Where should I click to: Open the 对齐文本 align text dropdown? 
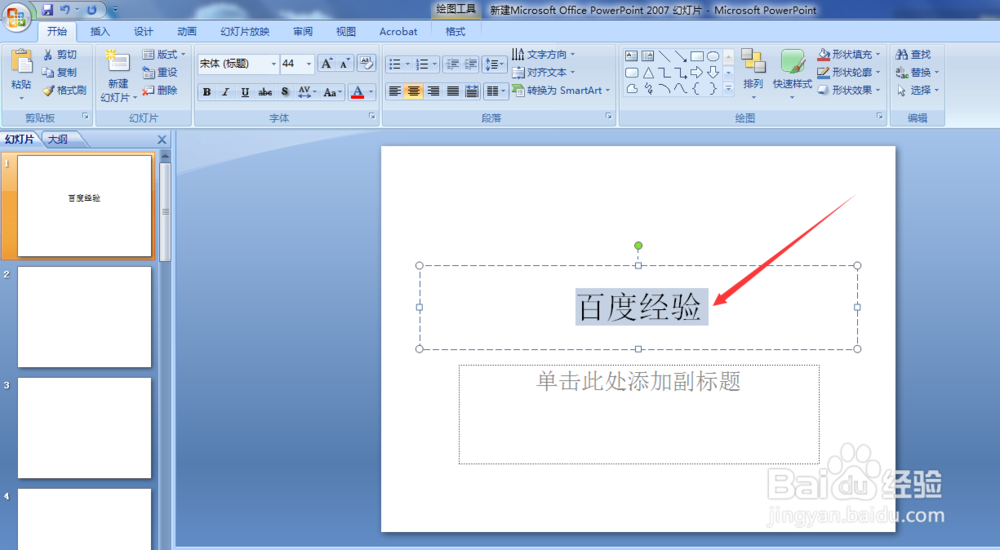pos(543,72)
